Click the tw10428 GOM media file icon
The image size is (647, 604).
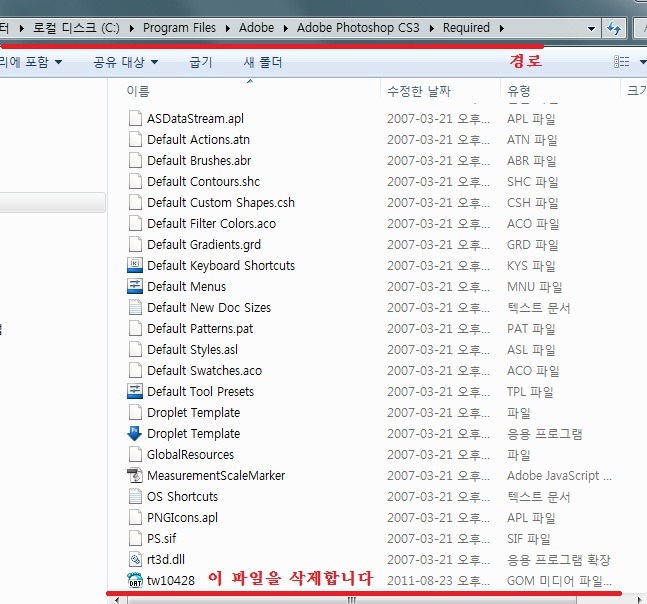(135, 580)
